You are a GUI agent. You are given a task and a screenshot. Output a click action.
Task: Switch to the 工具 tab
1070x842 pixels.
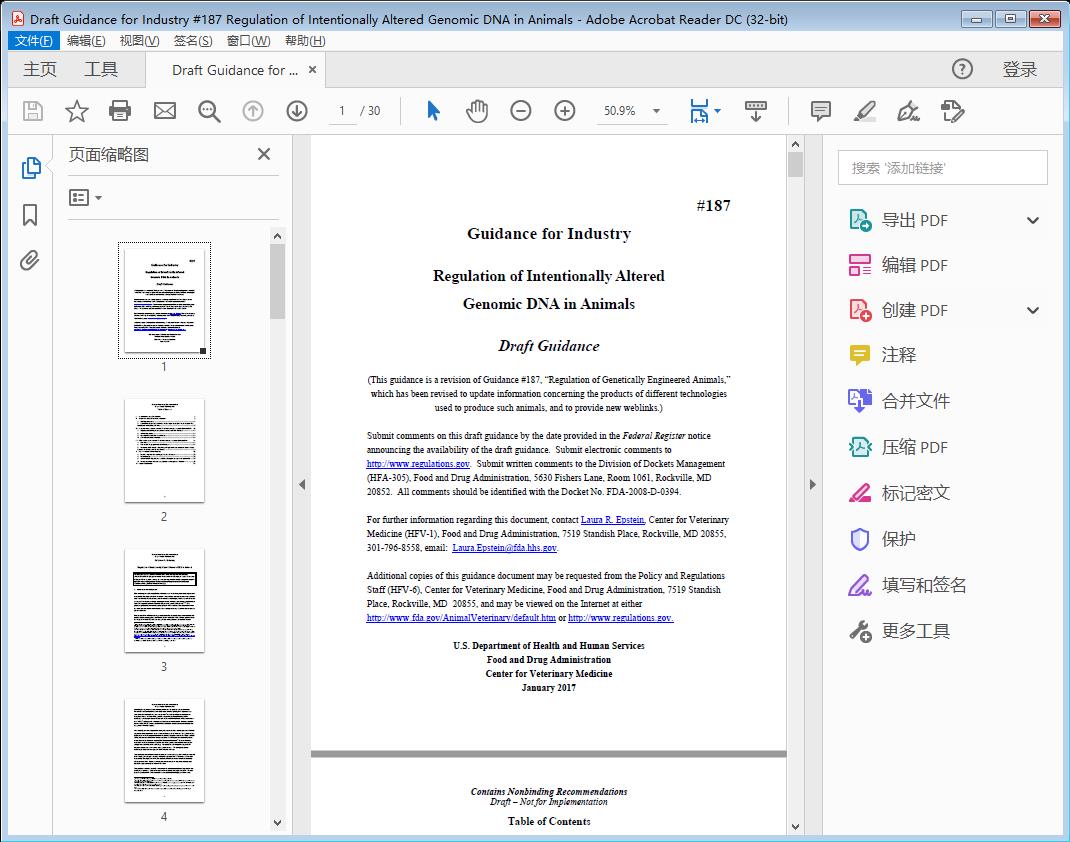pyautogui.click(x=101, y=70)
